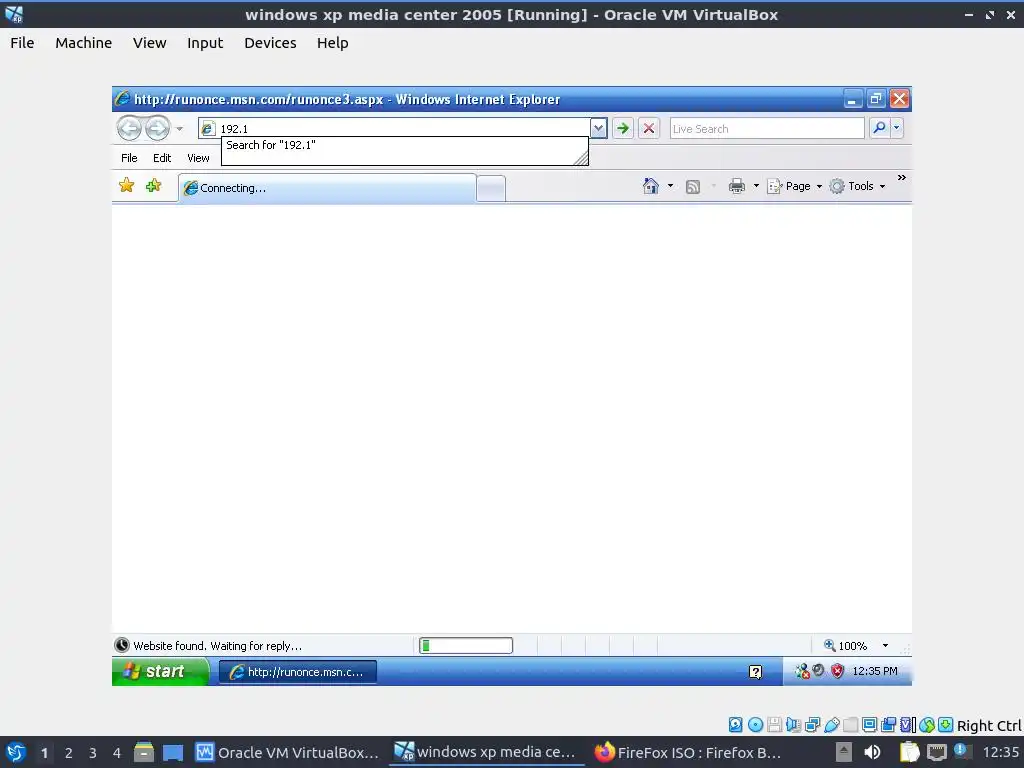1024x768 pixels.
Task: Open recent pages dropdown beside Forward button
Action: (x=180, y=129)
